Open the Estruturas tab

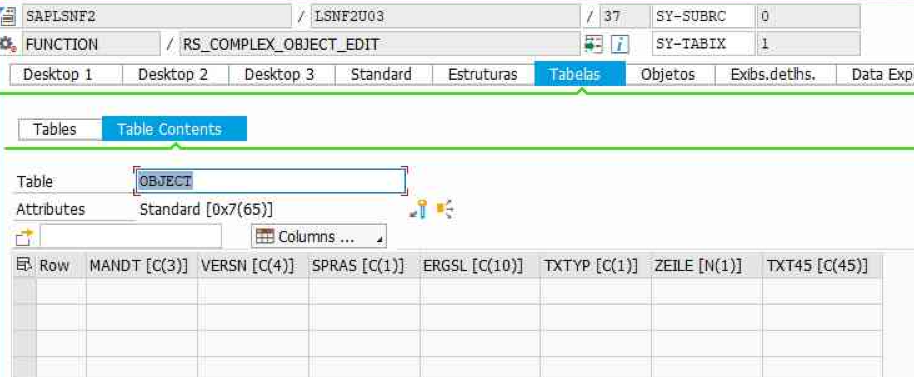(483, 75)
